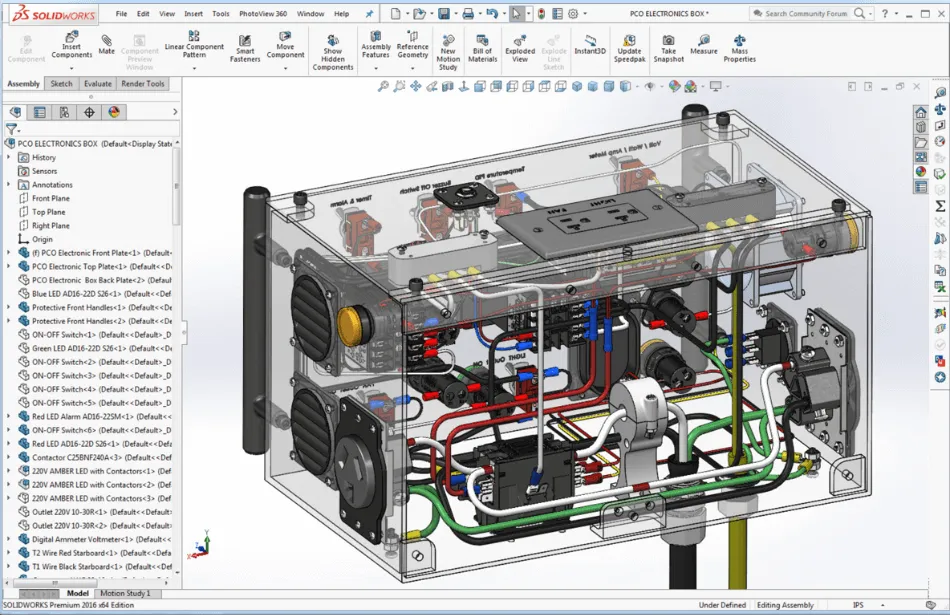Open the Measure tool
This screenshot has height=615, width=950.
coord(703,44)
